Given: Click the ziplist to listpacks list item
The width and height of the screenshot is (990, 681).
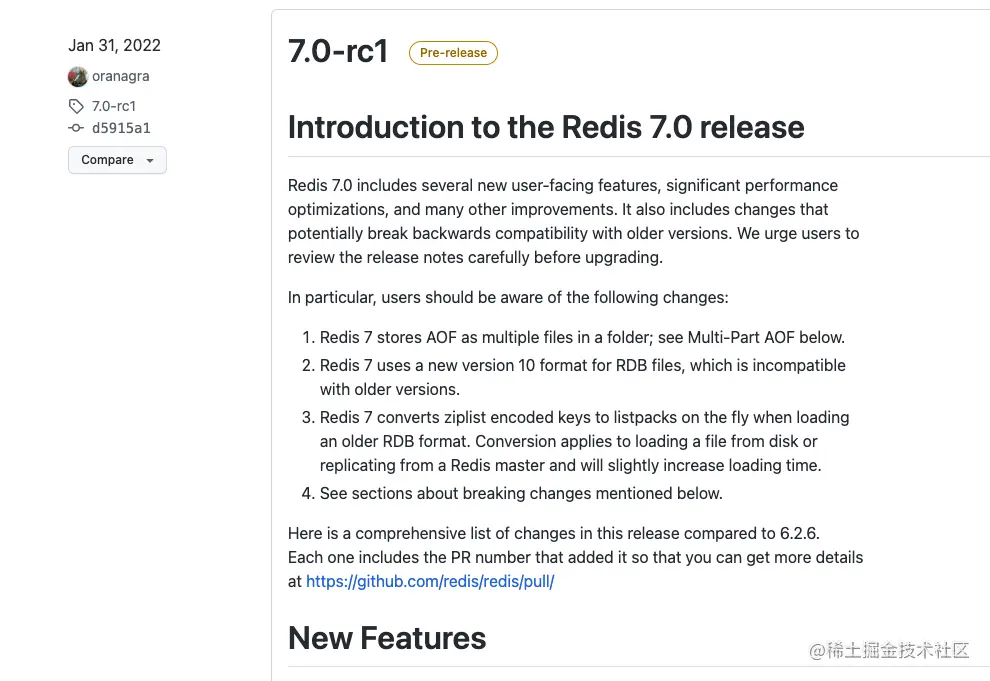Looking at the screenshot, I should (x=584, y=441).
